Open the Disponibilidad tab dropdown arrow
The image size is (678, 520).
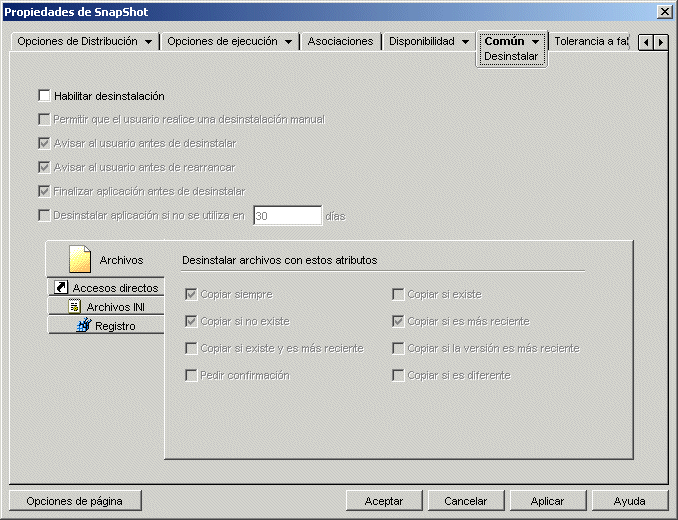pos(466,42)
